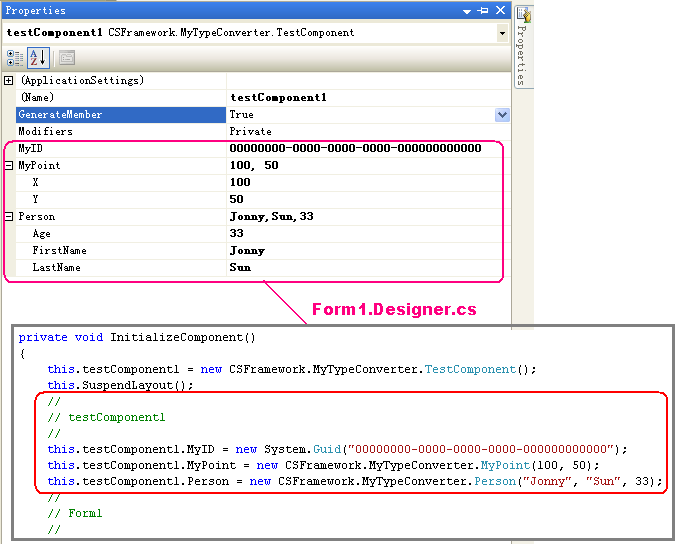The image size is (678, 544).
Task: Click the TestComponent type in code
Action: coord(470,369)
